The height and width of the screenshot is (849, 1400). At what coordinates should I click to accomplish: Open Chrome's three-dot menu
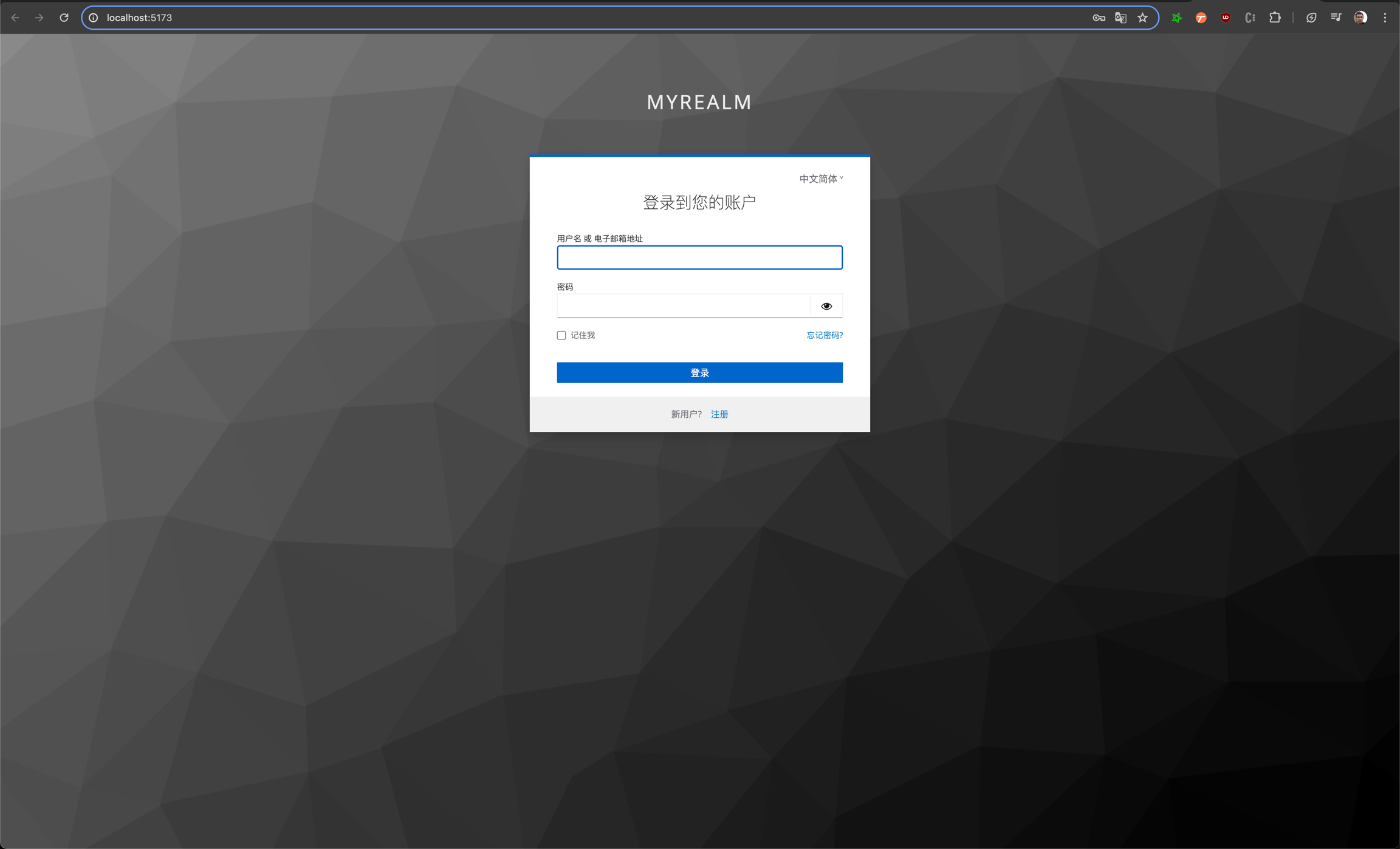[x=1385, y=18]
